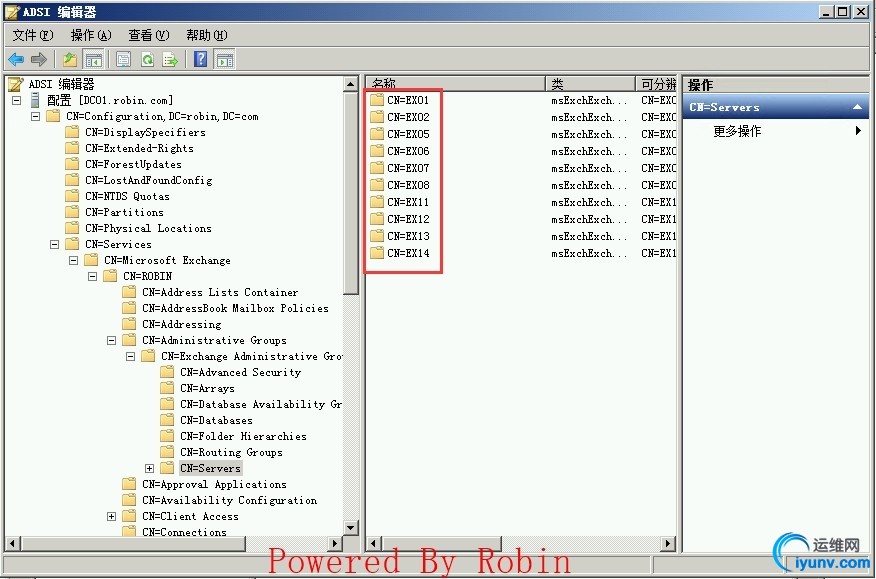
Task: Open help with question mark icon
Action: (x=201, y=59)
